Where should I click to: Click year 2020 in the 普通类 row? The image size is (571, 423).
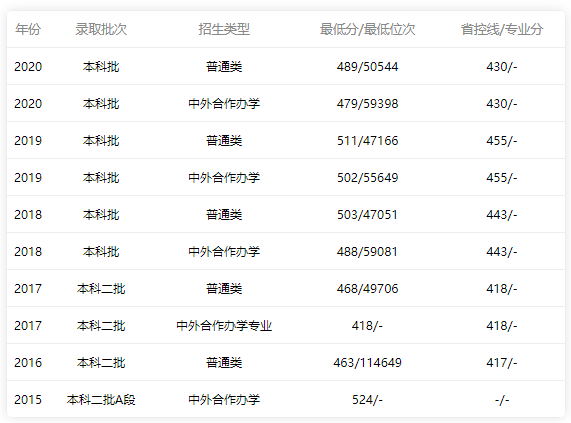pos(28,67)
